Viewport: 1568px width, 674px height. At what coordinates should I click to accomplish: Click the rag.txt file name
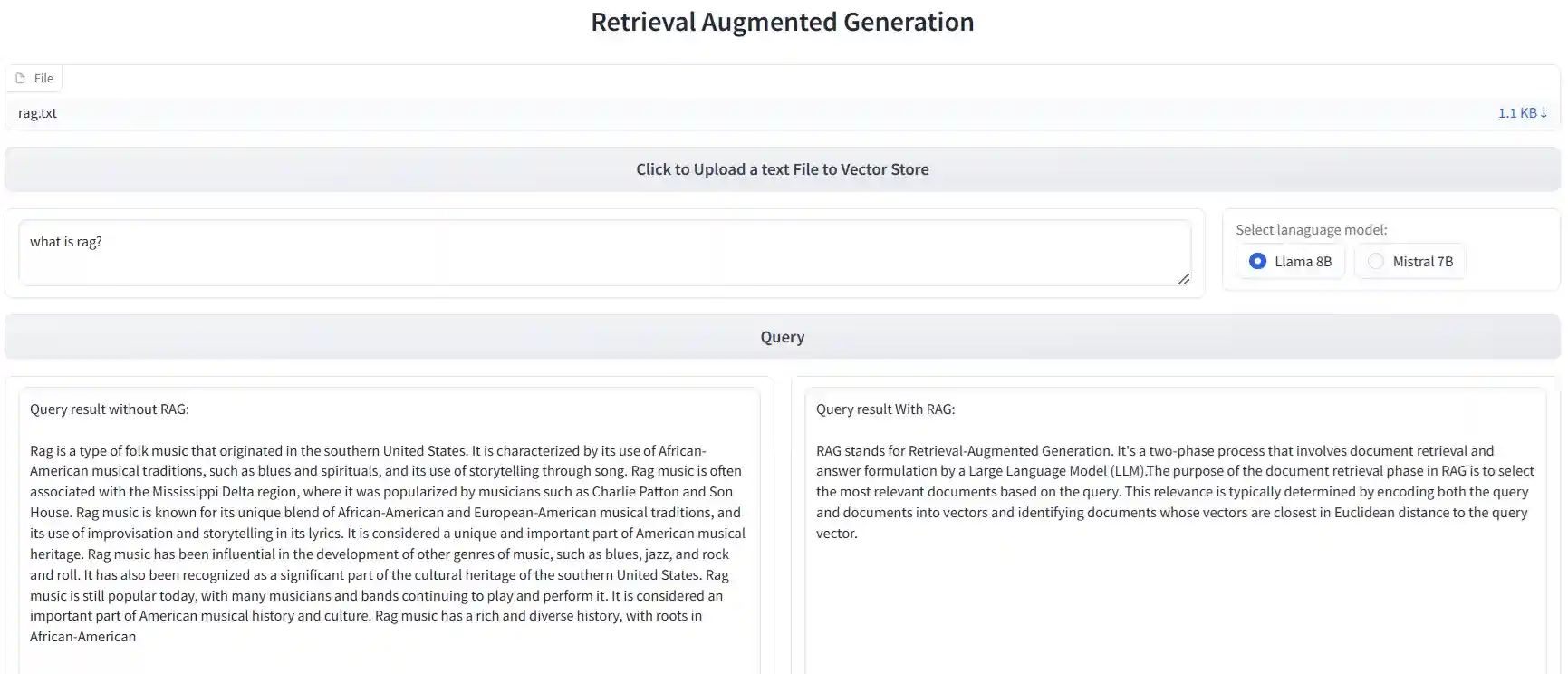tap(38, 113)
